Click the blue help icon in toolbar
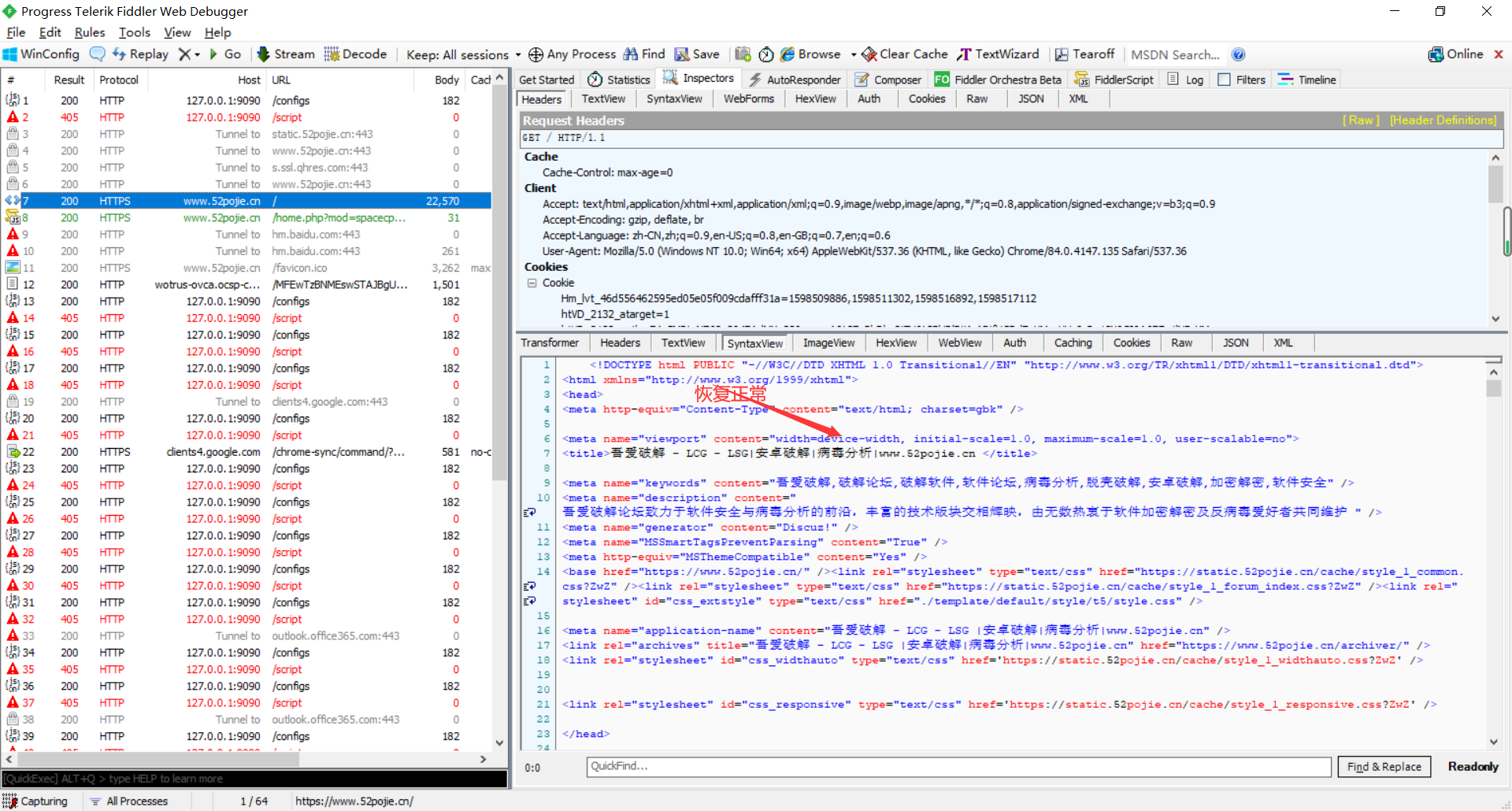 [x=1238, y=54]
